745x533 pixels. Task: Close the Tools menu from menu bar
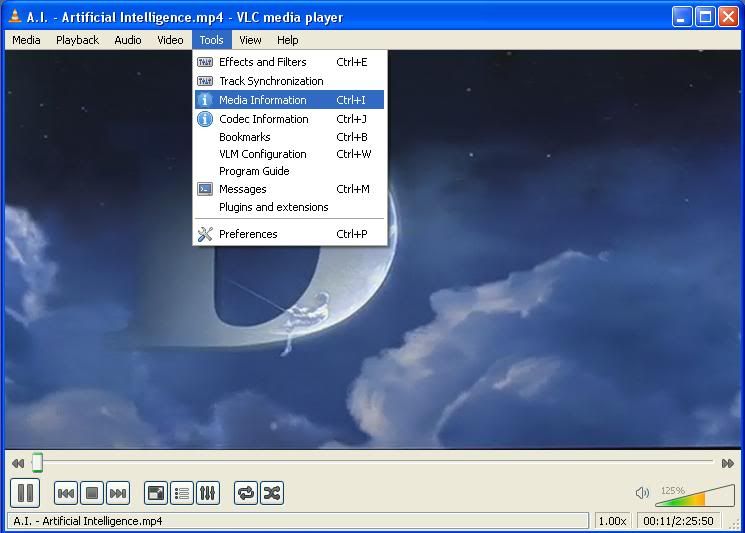[x=211, y=40]
